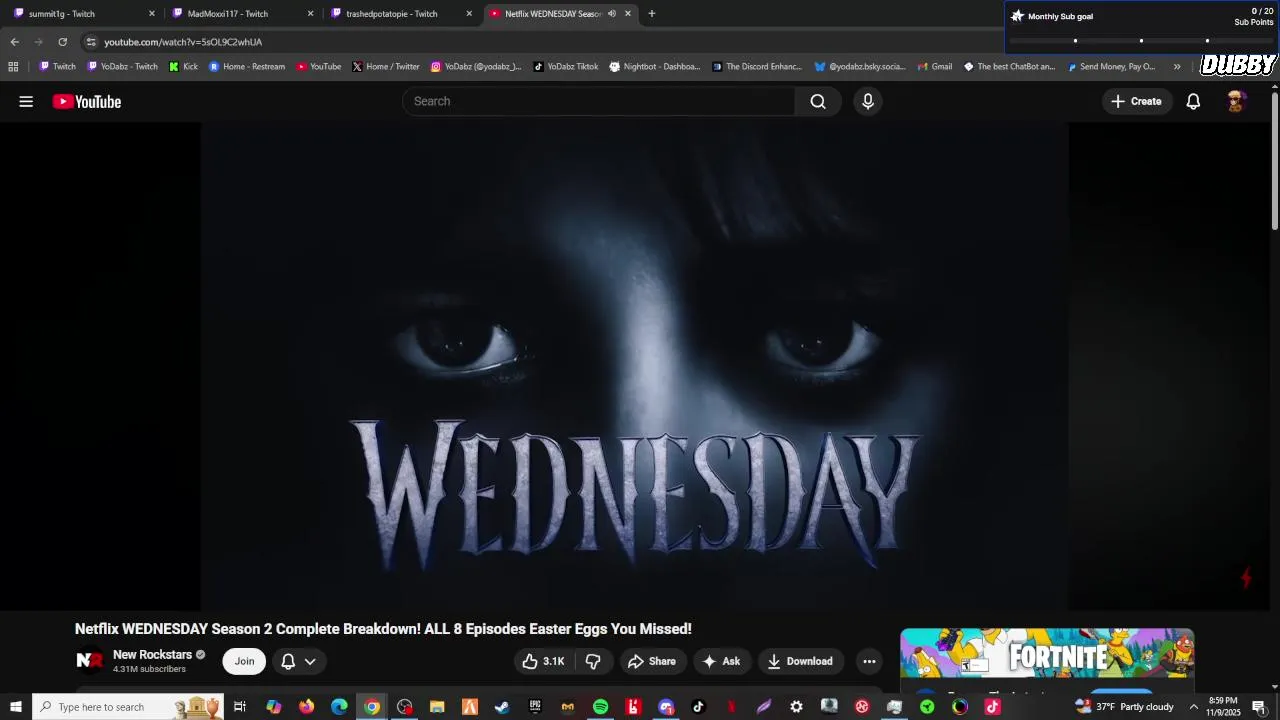Close the trashedpotatopie tab
Image resolution: width=1280 pixels, height=720 pixels.
[469, 14]
